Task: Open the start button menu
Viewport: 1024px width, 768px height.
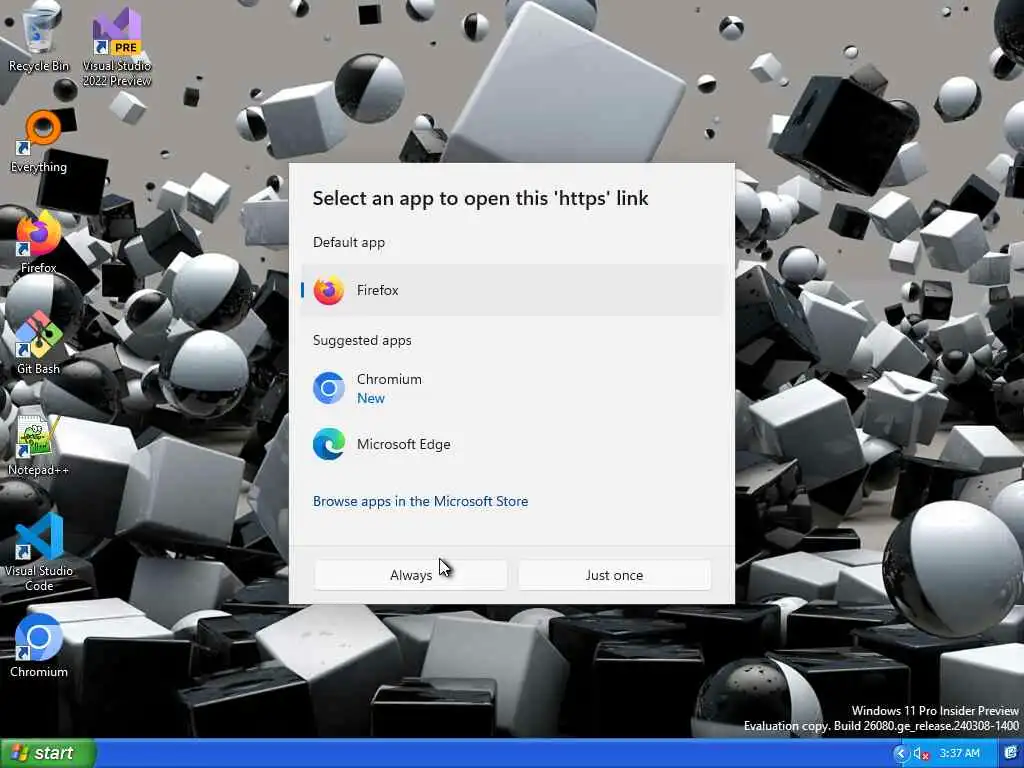Action: tap(48, 753)
